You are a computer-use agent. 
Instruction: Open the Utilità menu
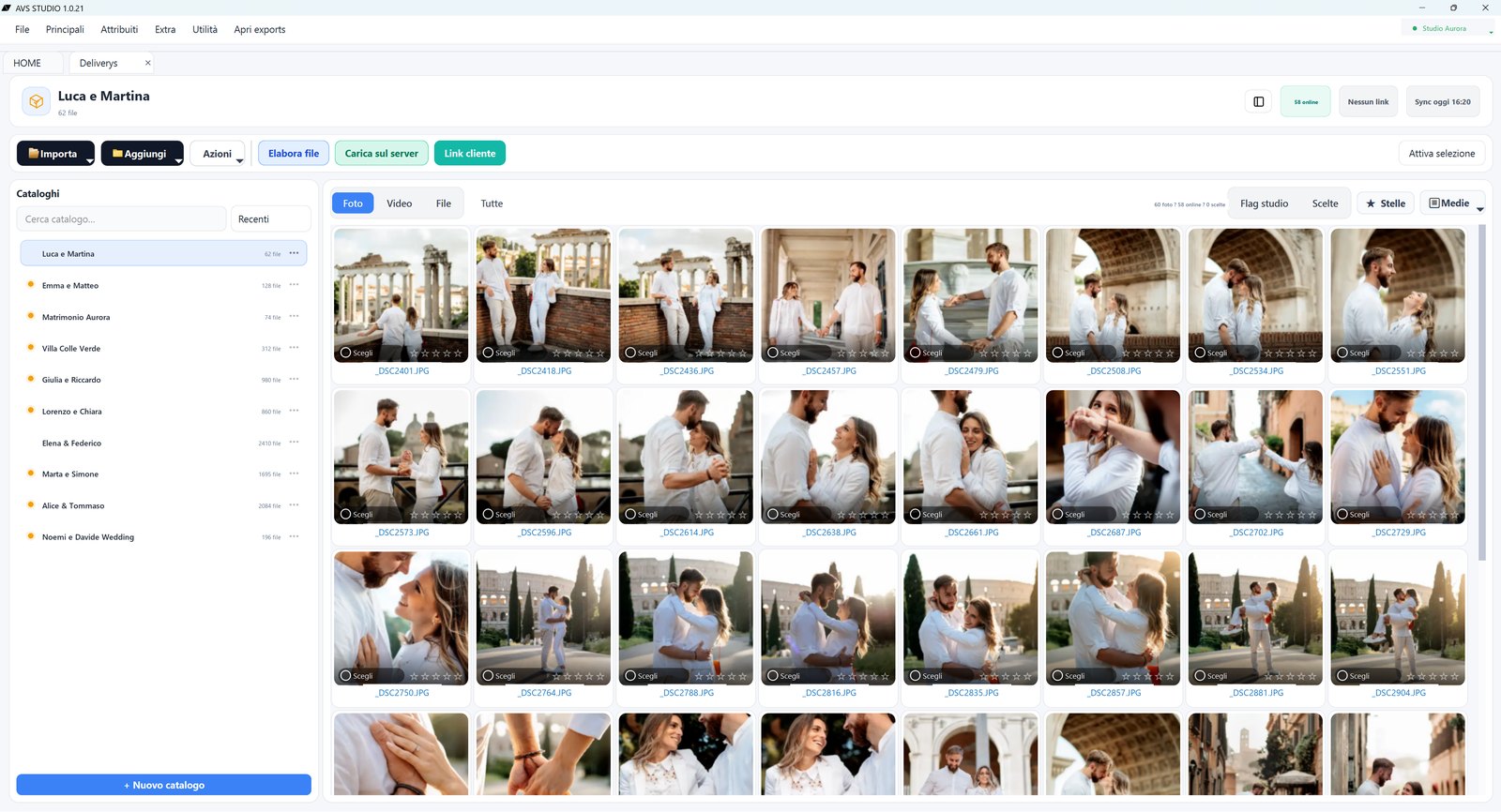(x=205, y=29)
